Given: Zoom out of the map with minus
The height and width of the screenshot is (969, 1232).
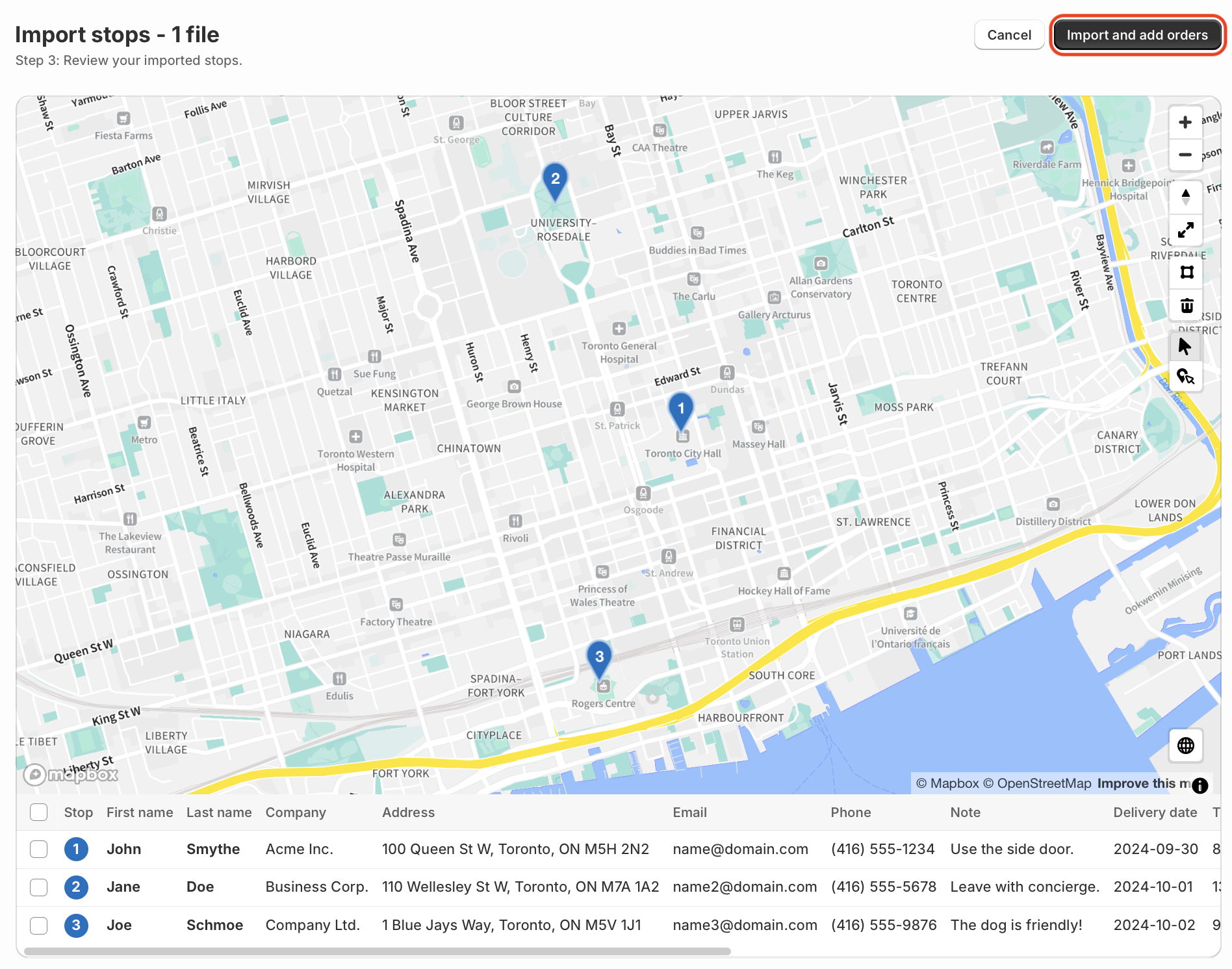Looking at the screenshot, I should (x=1185, y=155).
